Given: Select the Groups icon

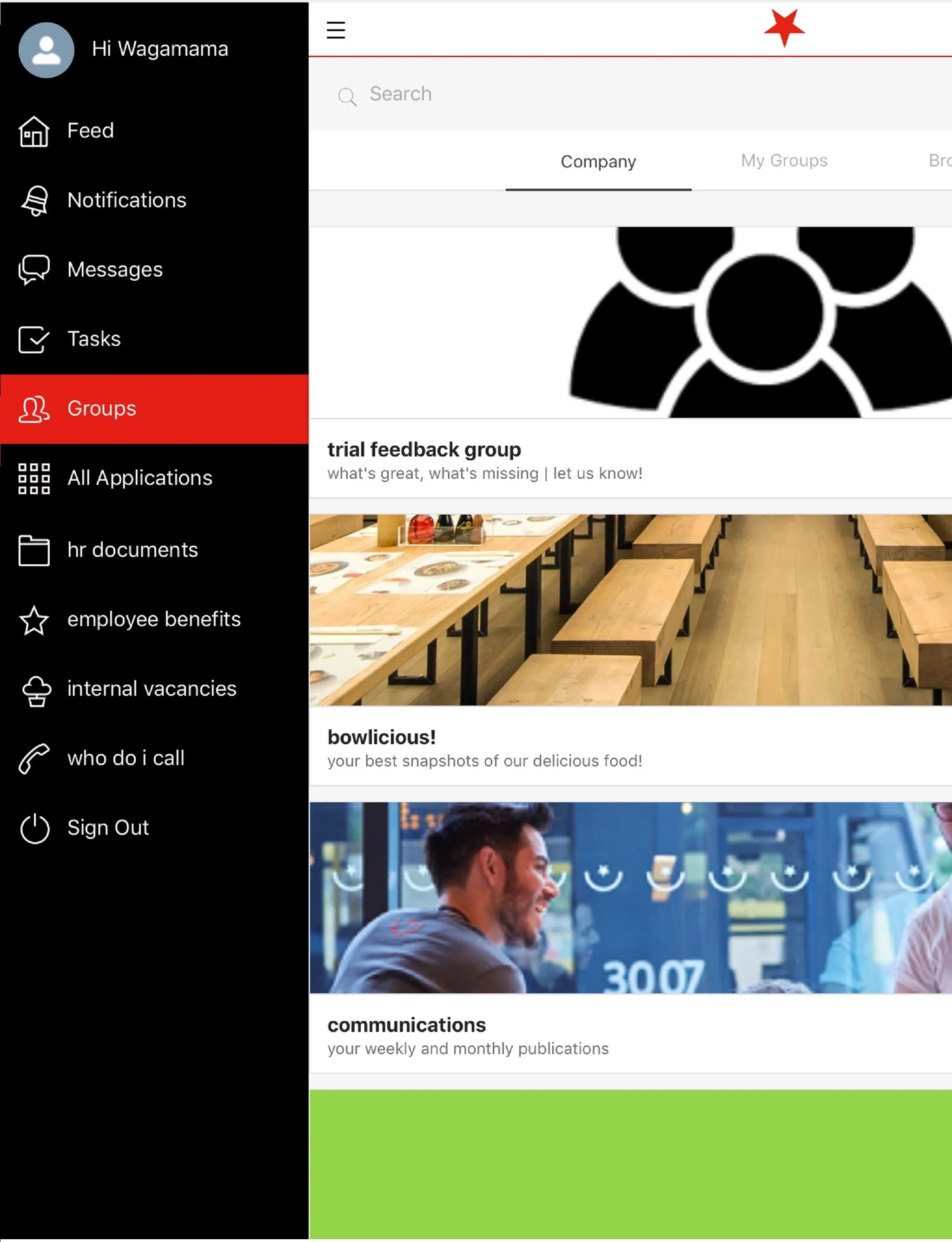Looking at the screenshot, I should click(x=34, y=408).
